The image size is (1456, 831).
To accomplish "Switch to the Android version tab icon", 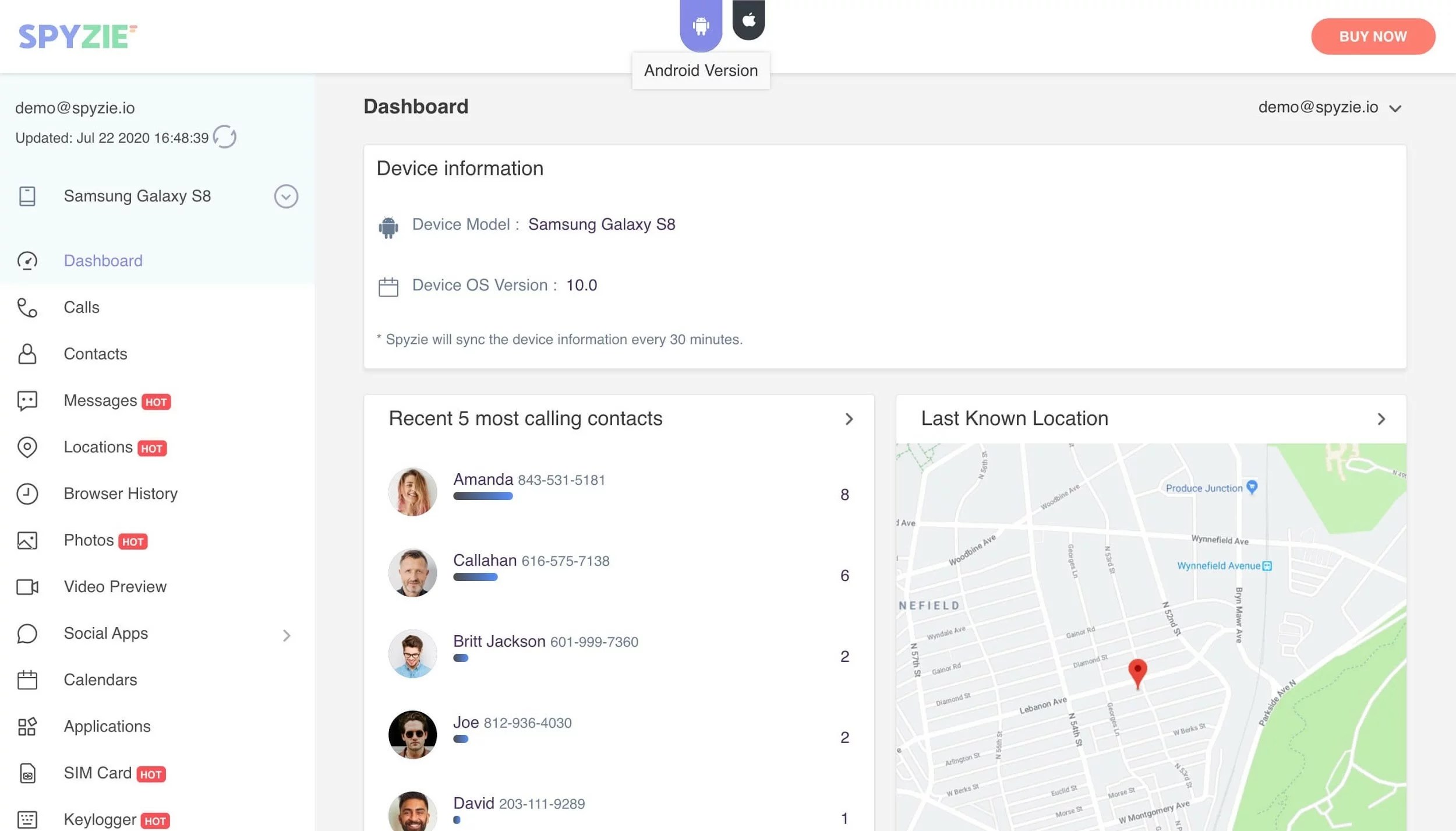I will 701,26.
